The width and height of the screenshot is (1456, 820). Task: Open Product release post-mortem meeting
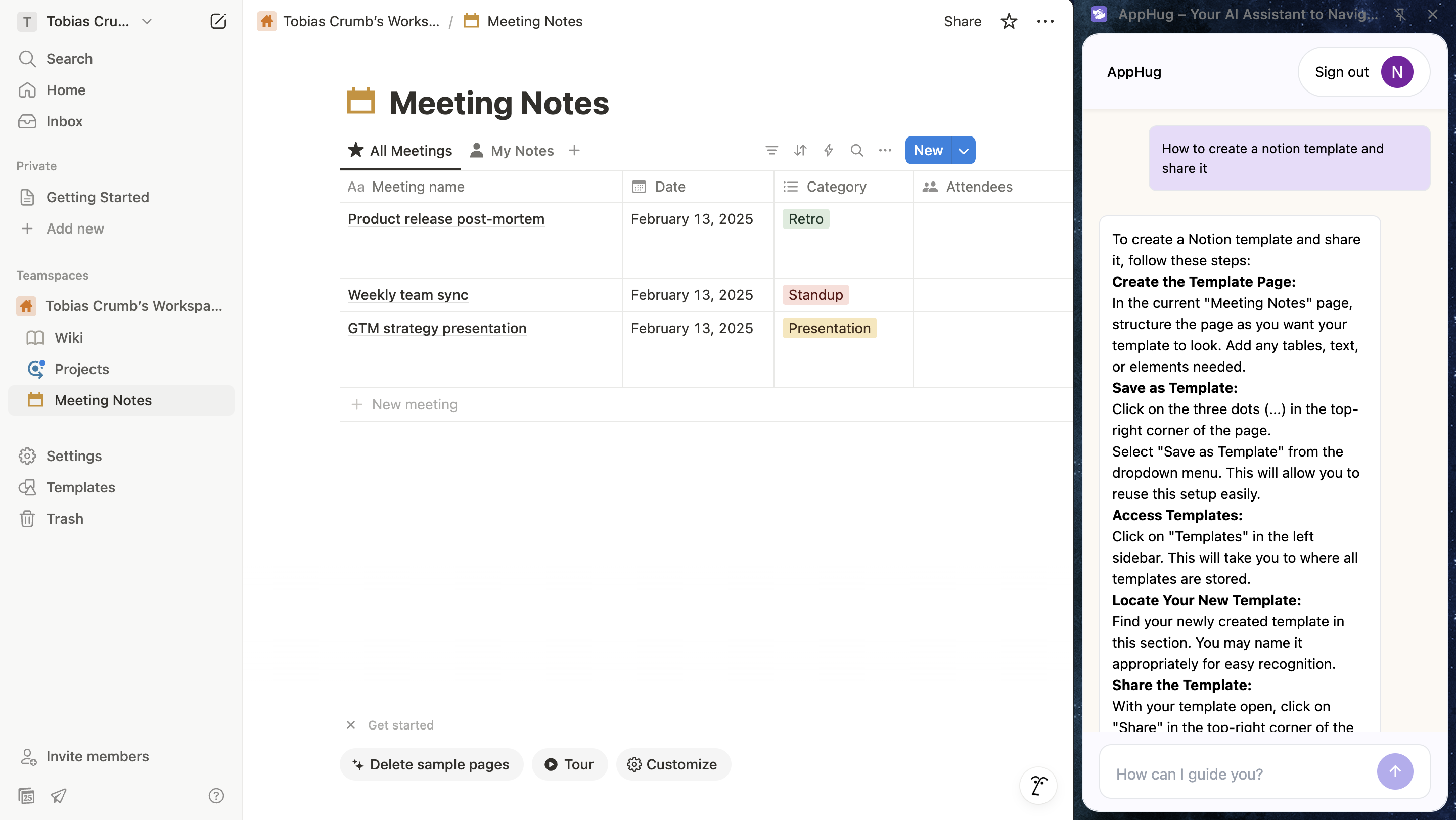[x=446, y=219]
